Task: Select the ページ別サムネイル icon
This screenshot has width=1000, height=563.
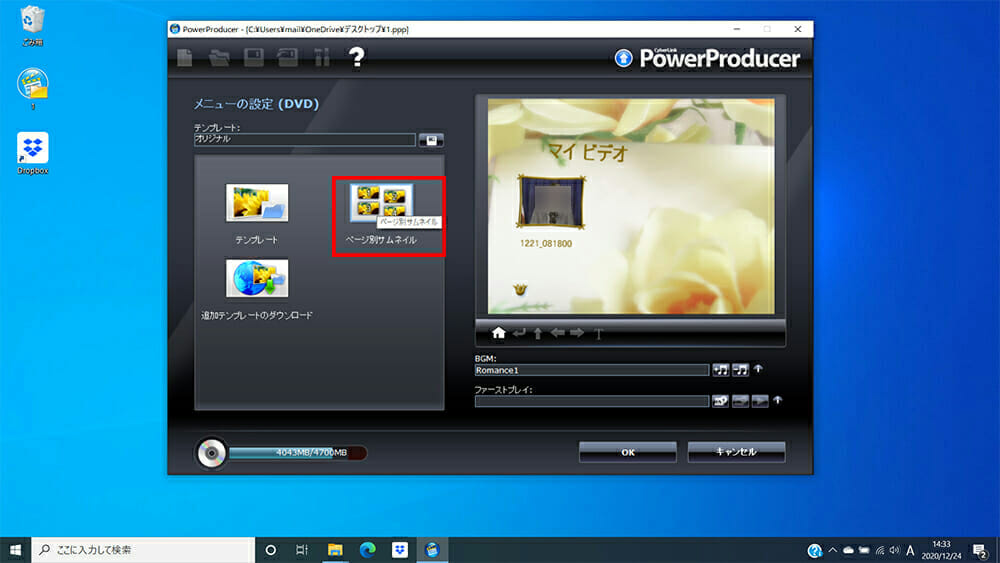Action: [x=381, y=203]
